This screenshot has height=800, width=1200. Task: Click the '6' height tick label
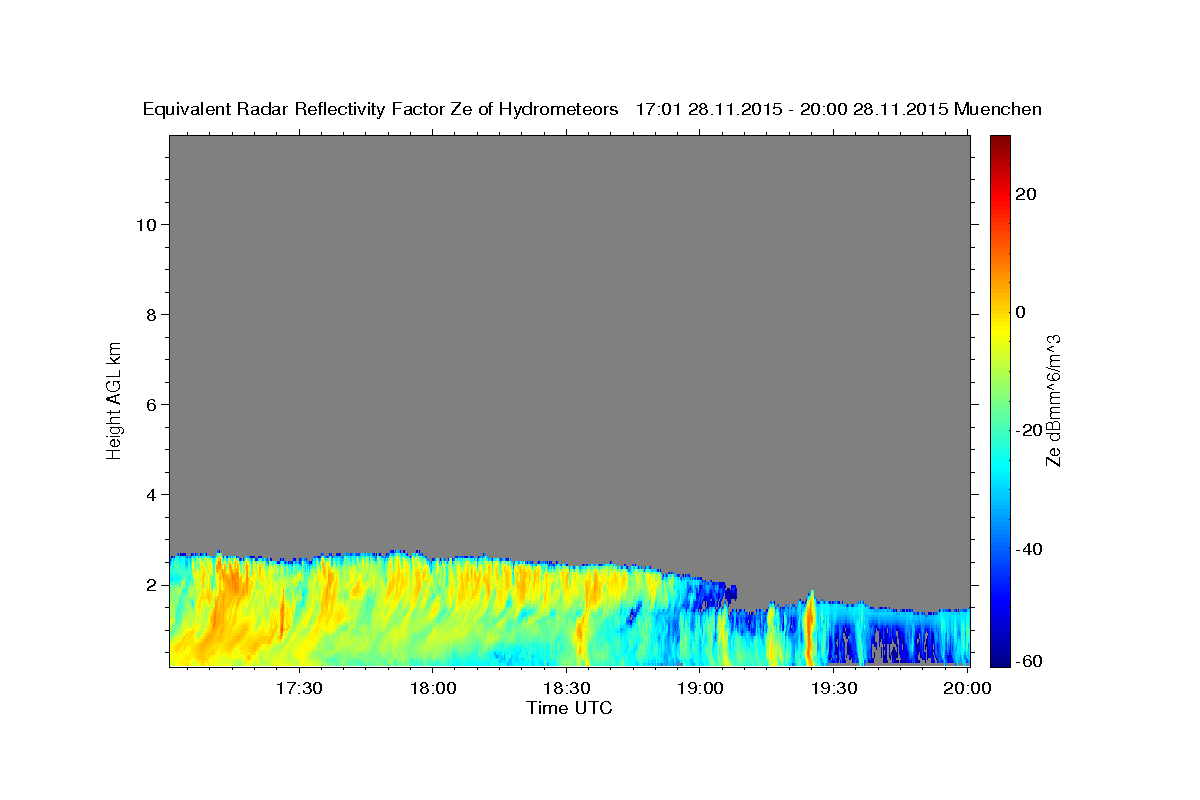(x=151, y=404)
